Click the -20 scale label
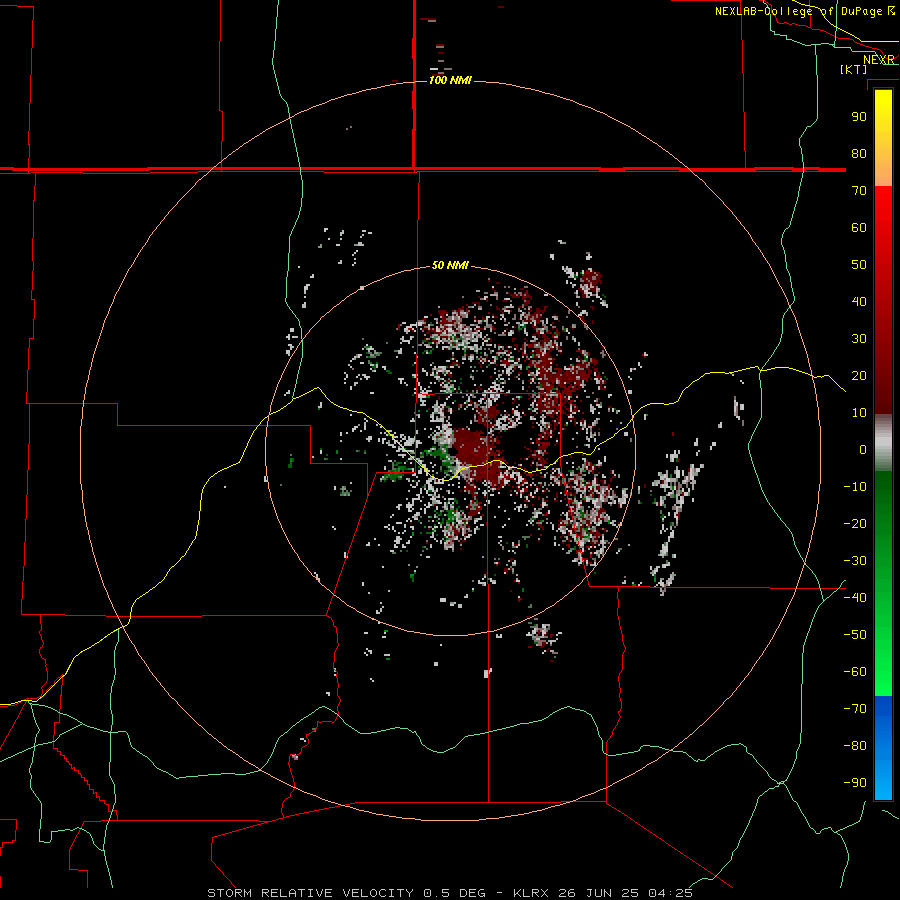Image resolution: width=900 pixels, height=900 pixels. coord(855,523)
